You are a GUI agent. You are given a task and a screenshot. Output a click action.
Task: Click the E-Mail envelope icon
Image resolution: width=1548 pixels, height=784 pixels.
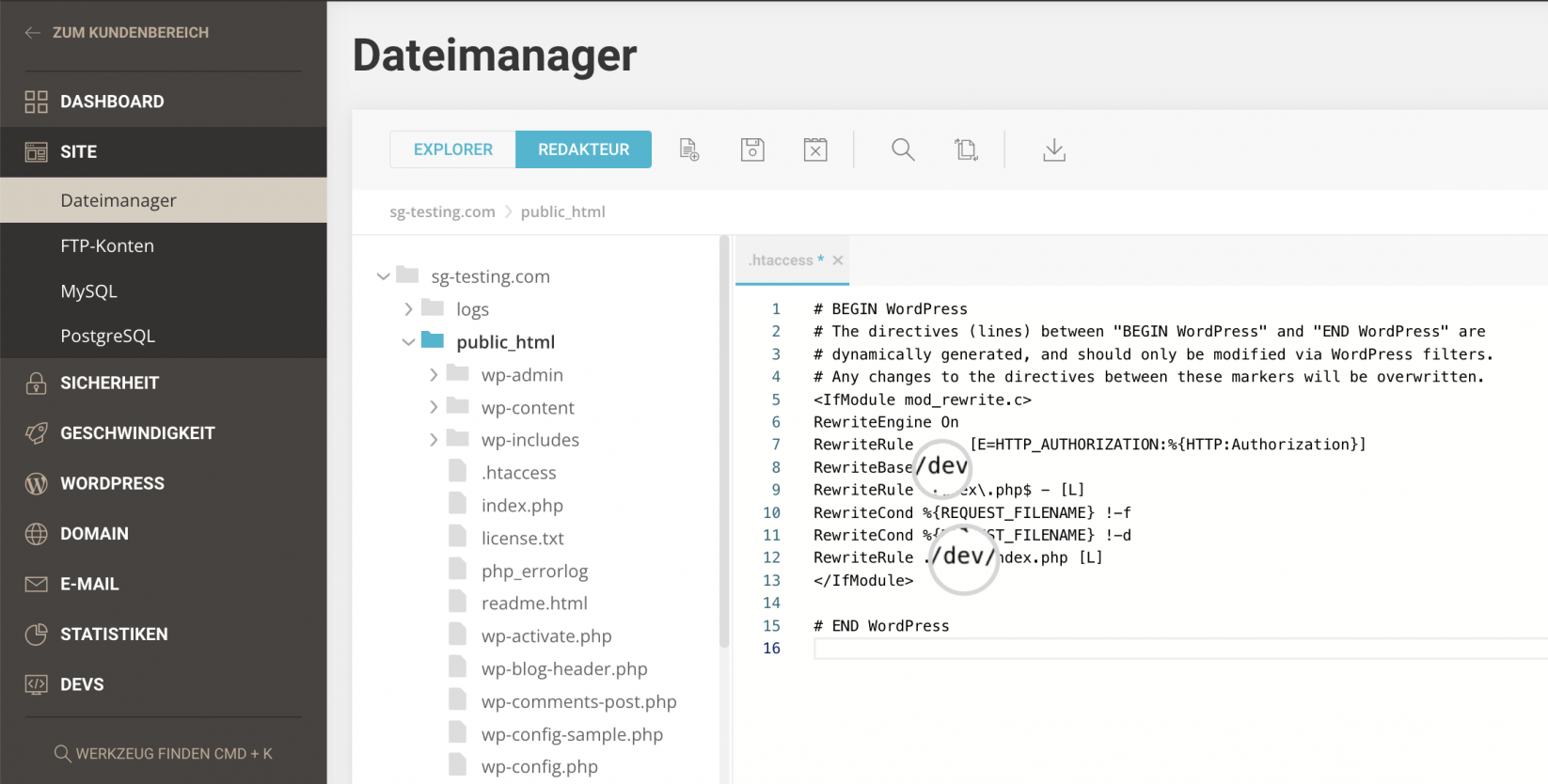point(36,584)
